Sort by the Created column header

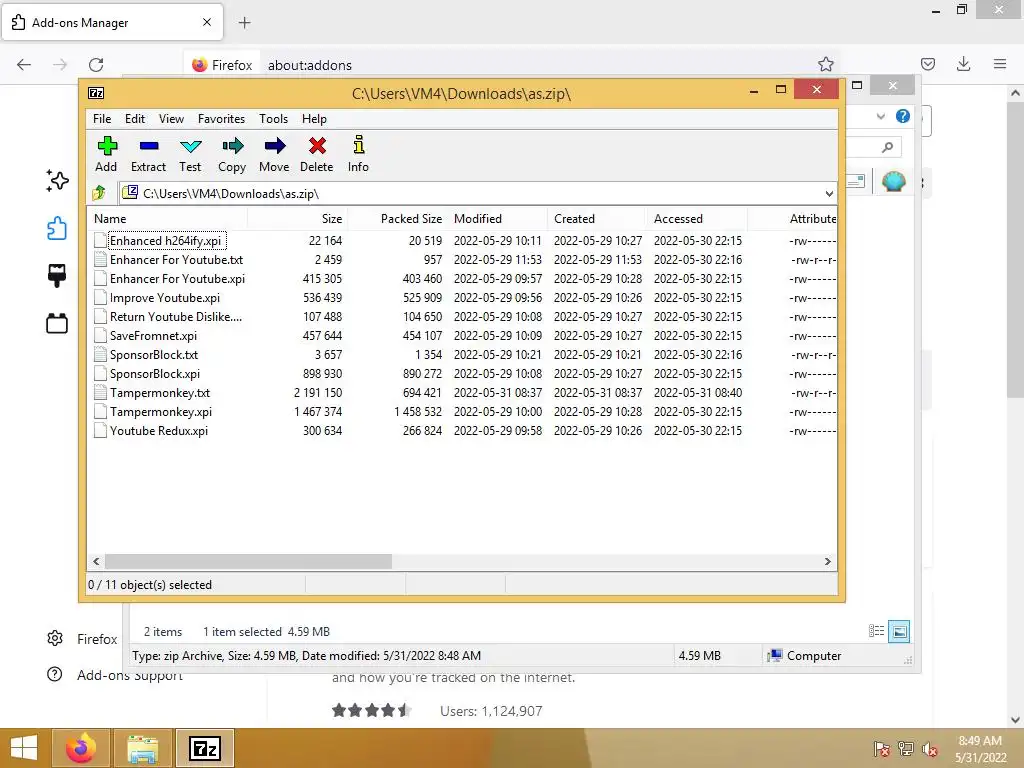click(597, 219)
